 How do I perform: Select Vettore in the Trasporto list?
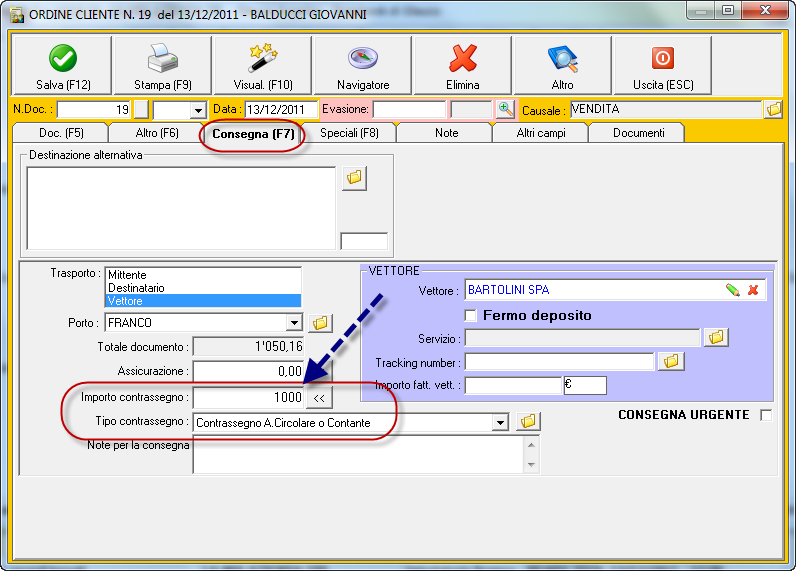point(203,301)
